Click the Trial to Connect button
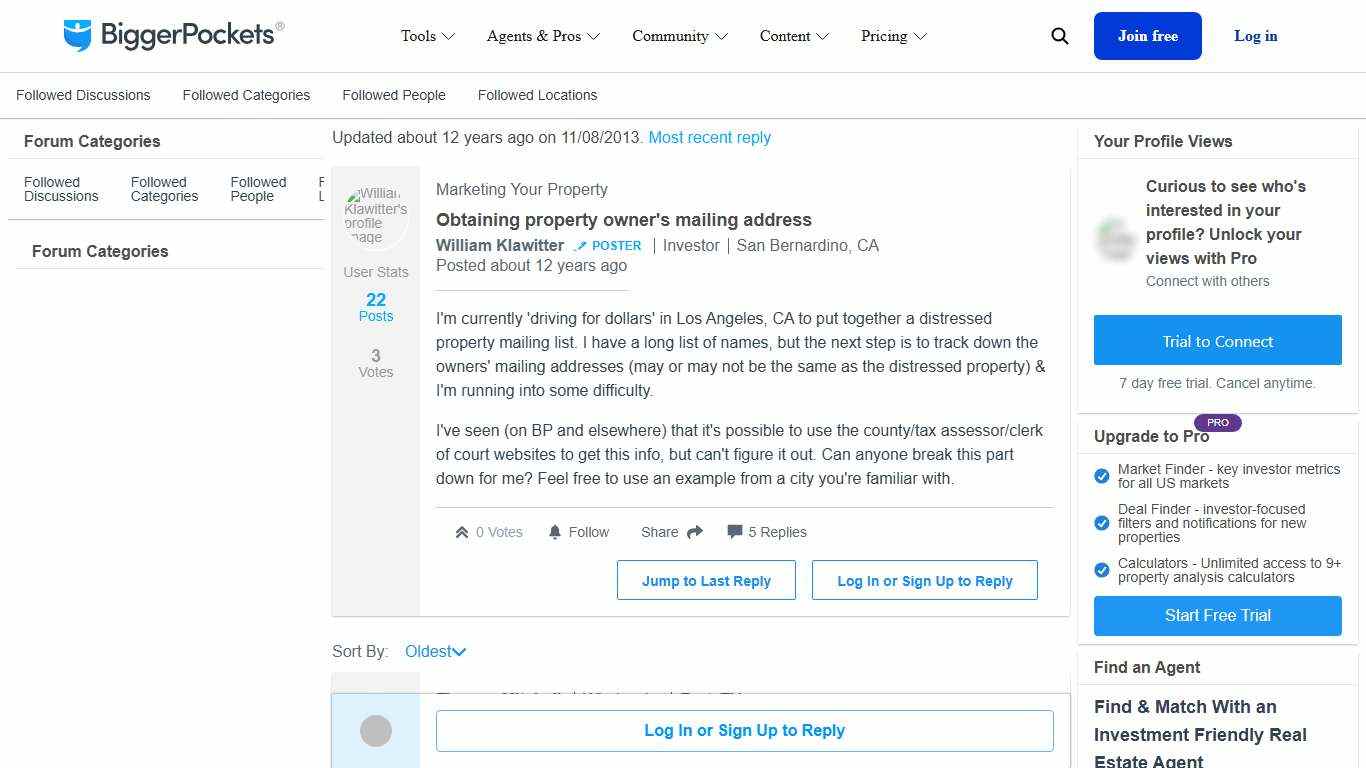Viewport: 1366px width, 768px height. (1217, 341)
